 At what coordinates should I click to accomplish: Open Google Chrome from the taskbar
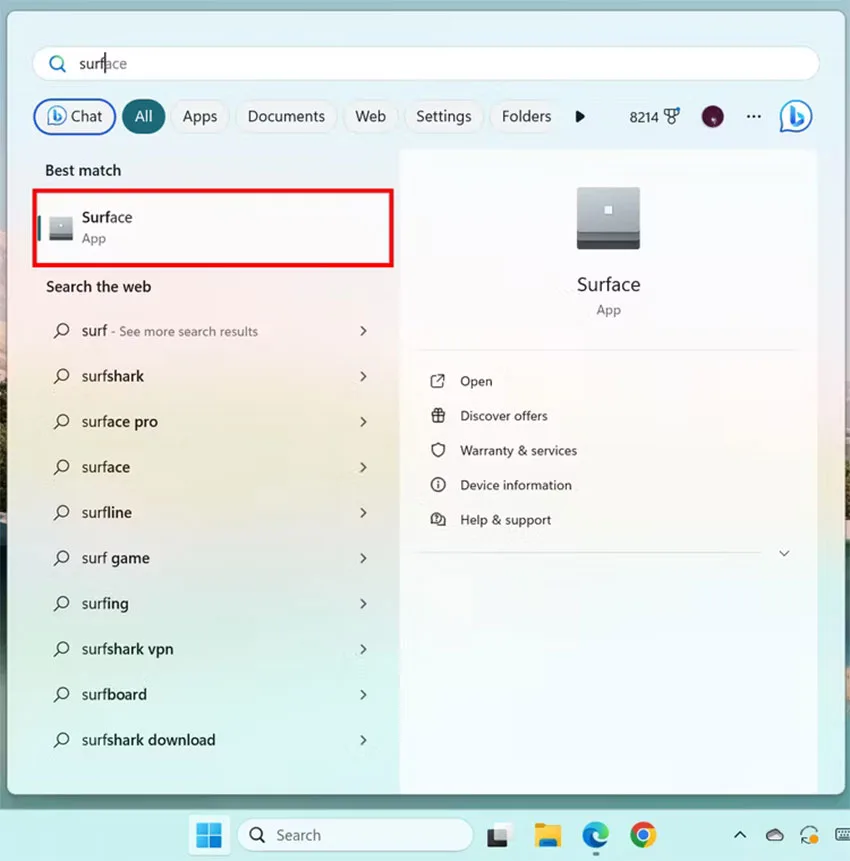click(643, 835)
